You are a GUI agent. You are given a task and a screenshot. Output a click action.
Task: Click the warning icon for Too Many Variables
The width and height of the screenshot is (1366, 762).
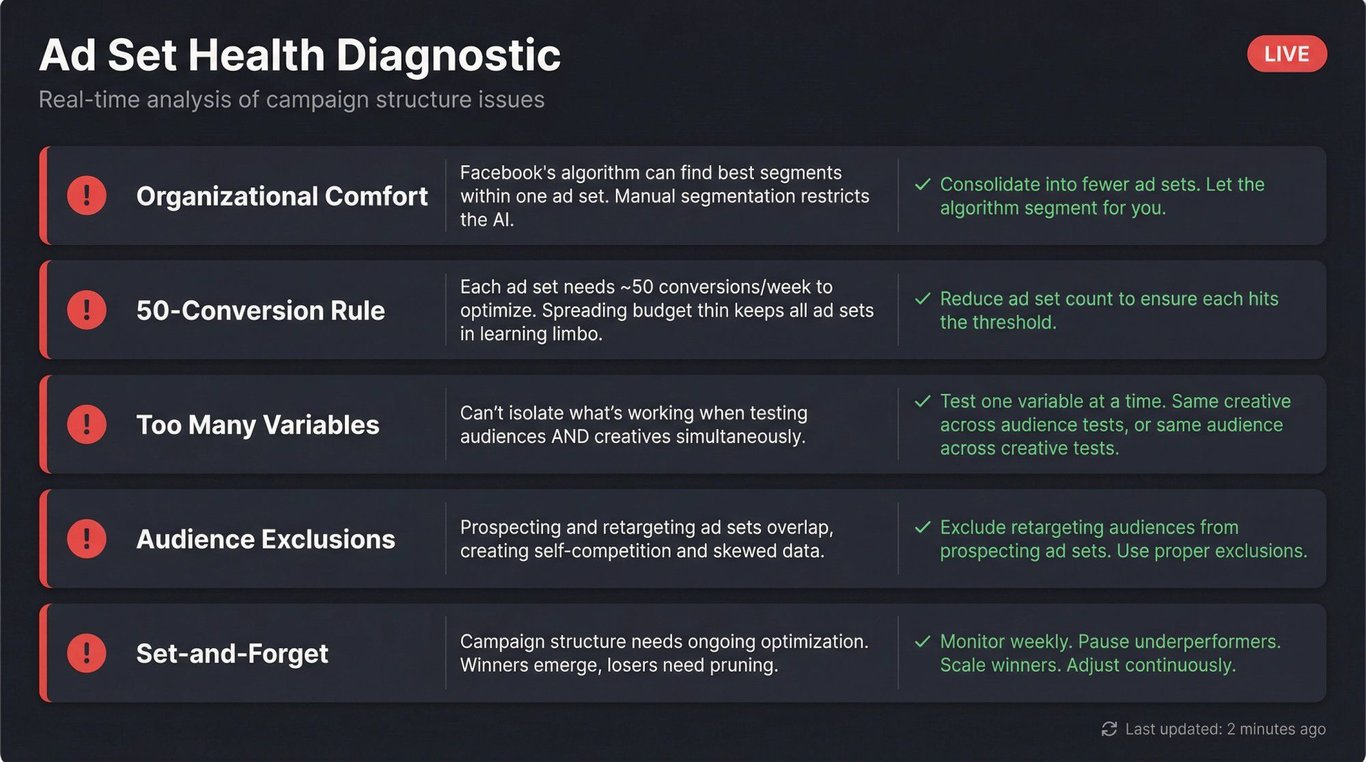[87, 425]
